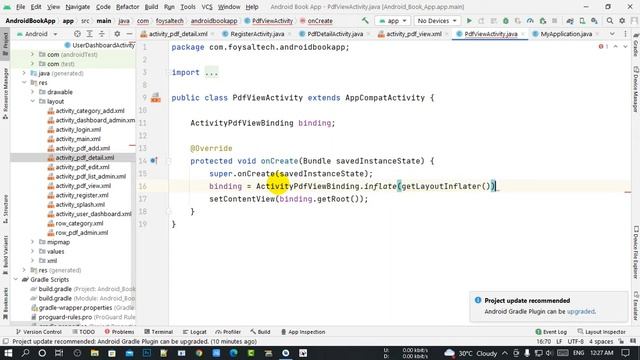Viewport: 640px width, 360px height.
Task: Open the App Inspection tool window
Action: coord(303,332)
